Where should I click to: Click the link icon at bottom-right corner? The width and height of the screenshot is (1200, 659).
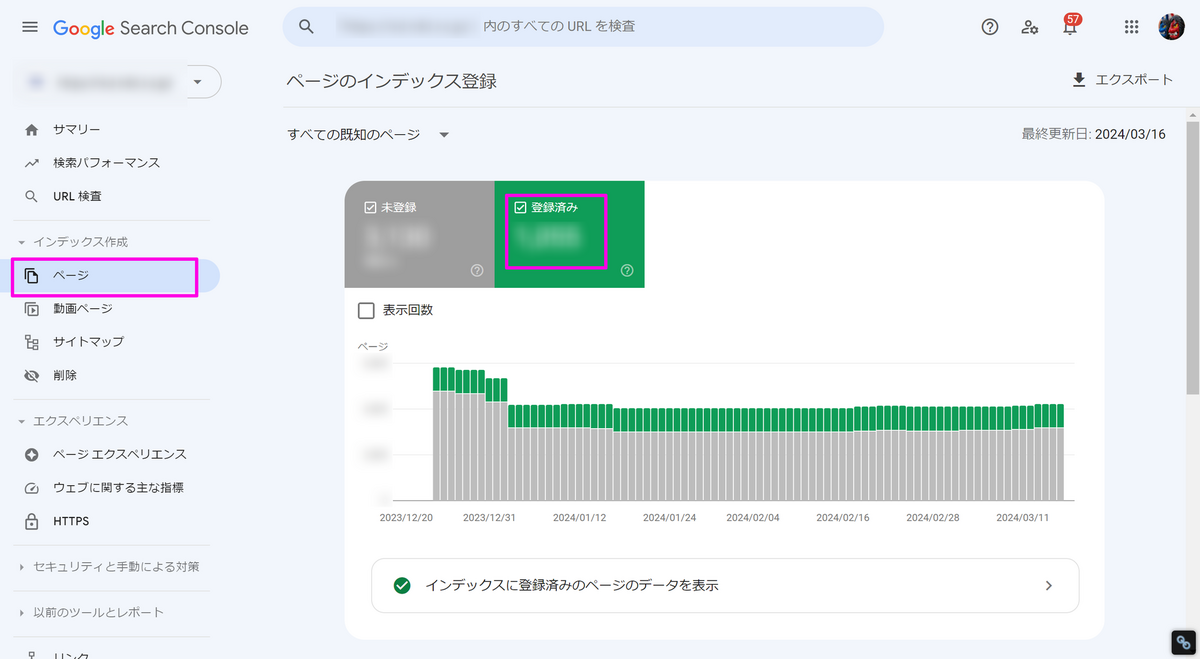(1183, 642)
